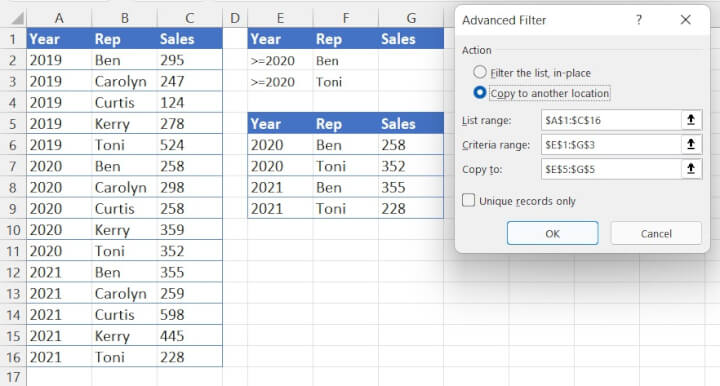Click into the List range field
The image size is (720, 386).
[x=611, y=120]
